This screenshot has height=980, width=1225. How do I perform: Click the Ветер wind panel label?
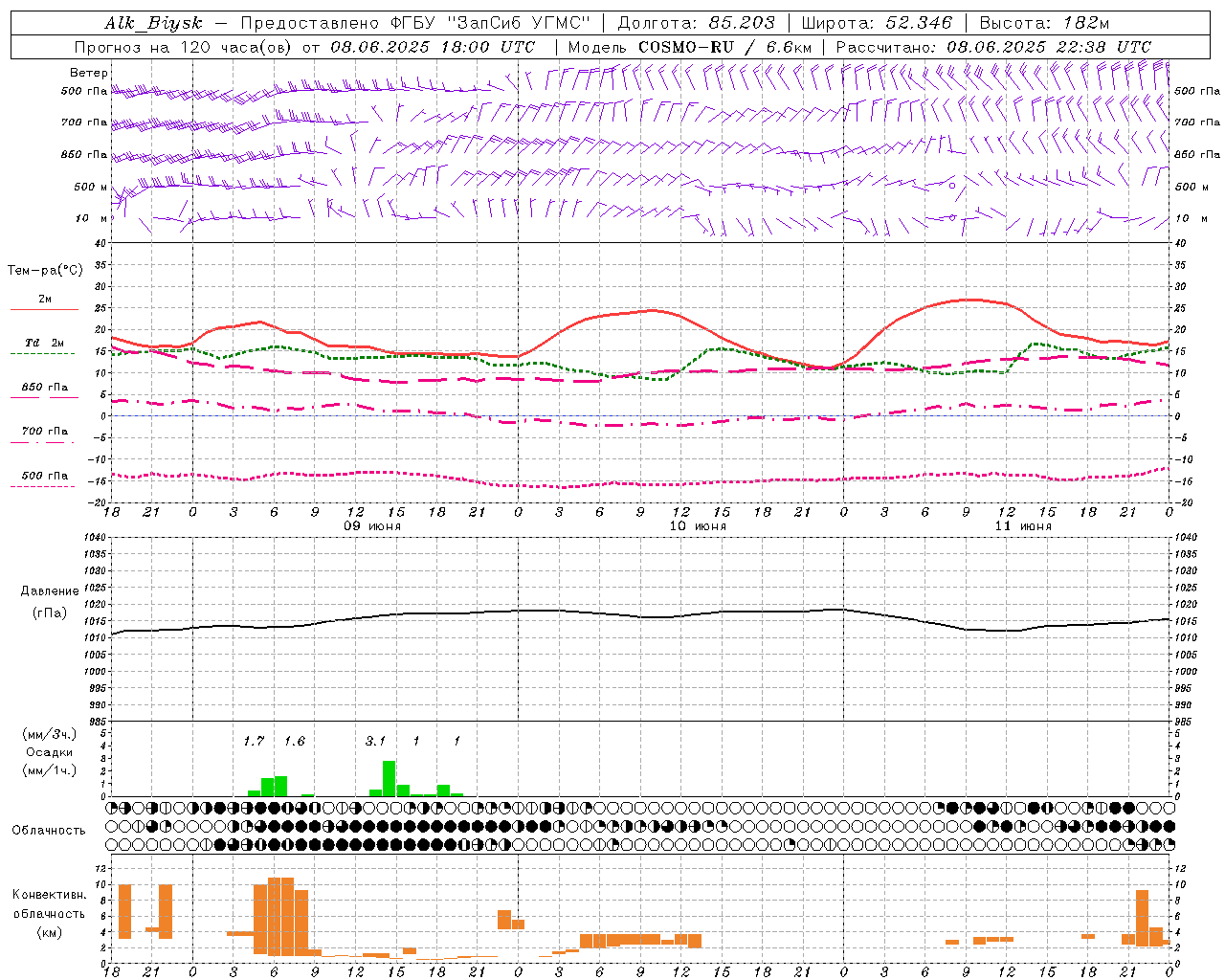coord(89,73)
